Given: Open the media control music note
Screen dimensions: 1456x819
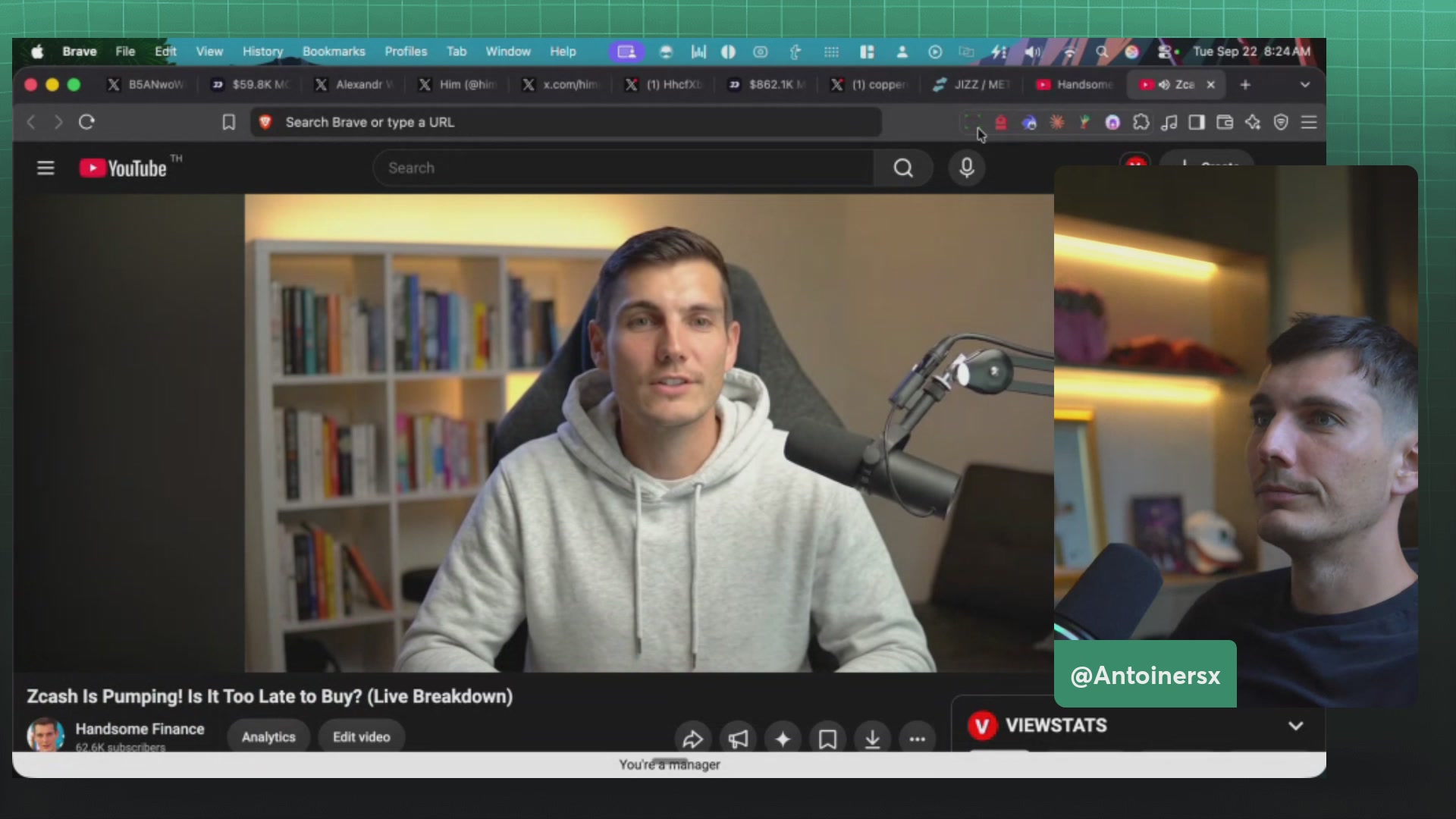Looking at the screenshot, I should coord(1169,122).
